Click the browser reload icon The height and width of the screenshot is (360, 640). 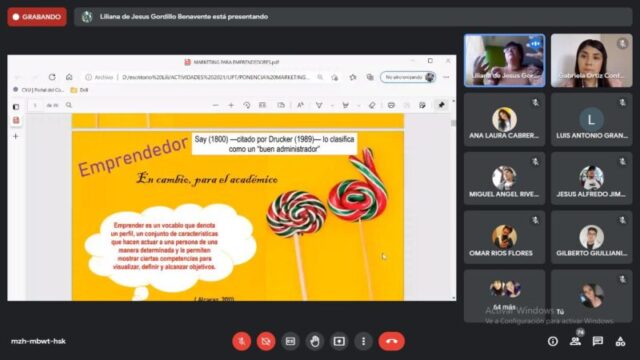point(52,77)
